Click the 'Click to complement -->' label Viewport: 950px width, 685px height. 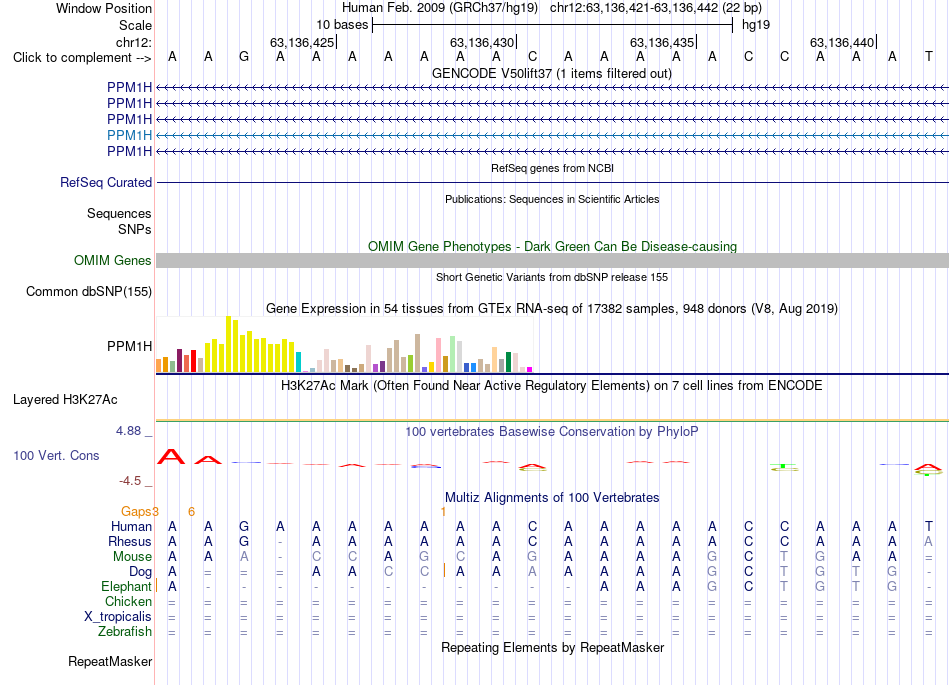[x=82, y=58]
